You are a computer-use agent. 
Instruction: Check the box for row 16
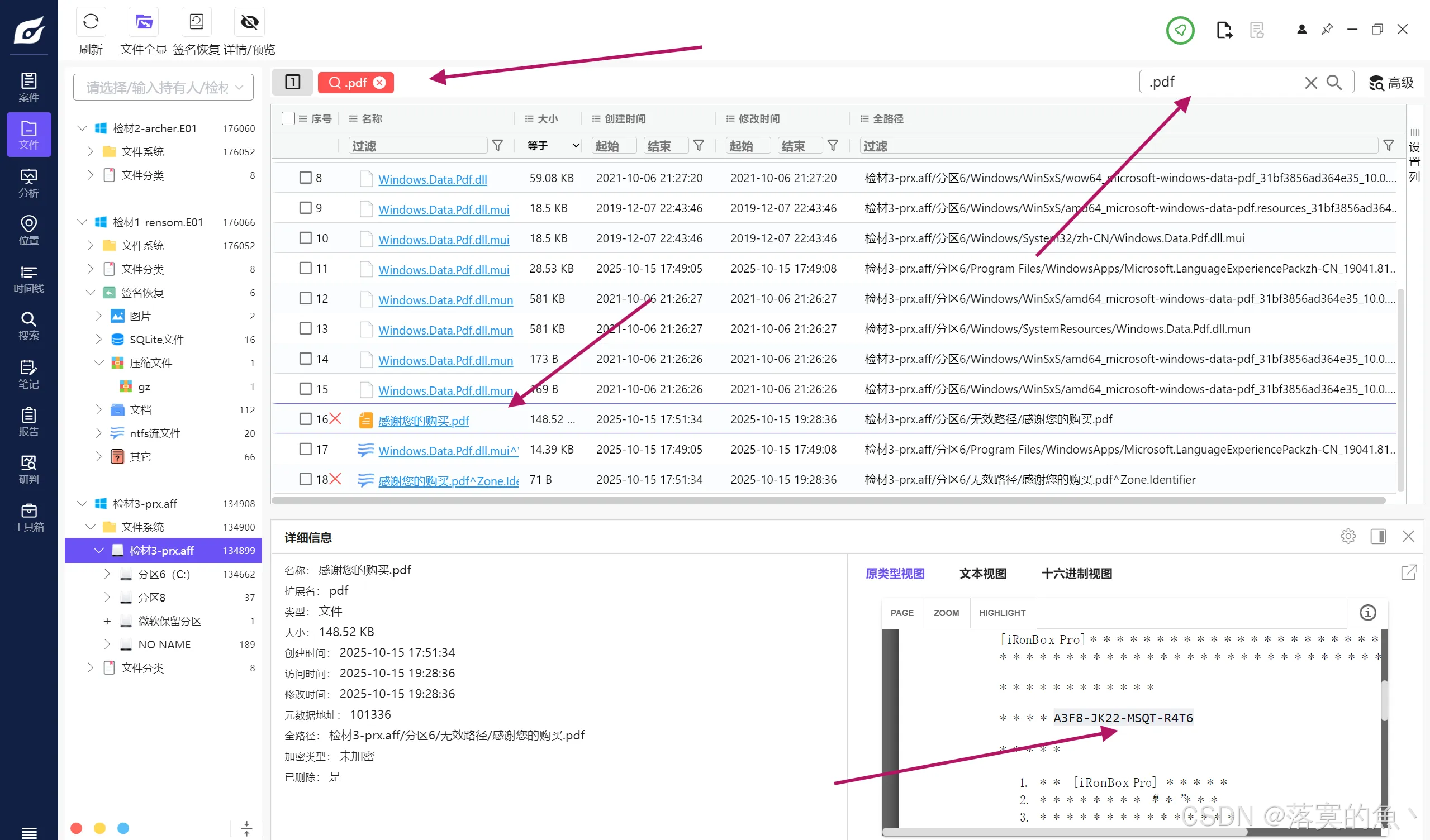pos(305,418)
